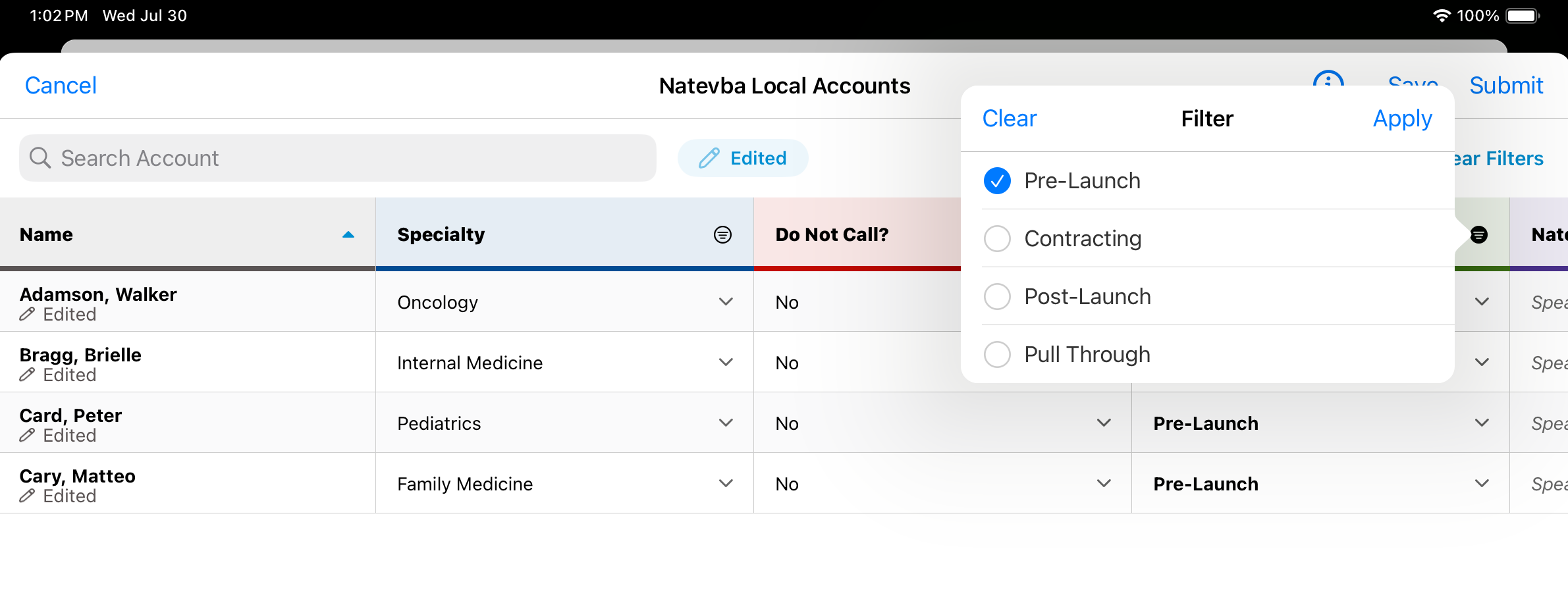
Task: Click the pencil icon under Adamson, Walker
Action: (x=27, y=315)
